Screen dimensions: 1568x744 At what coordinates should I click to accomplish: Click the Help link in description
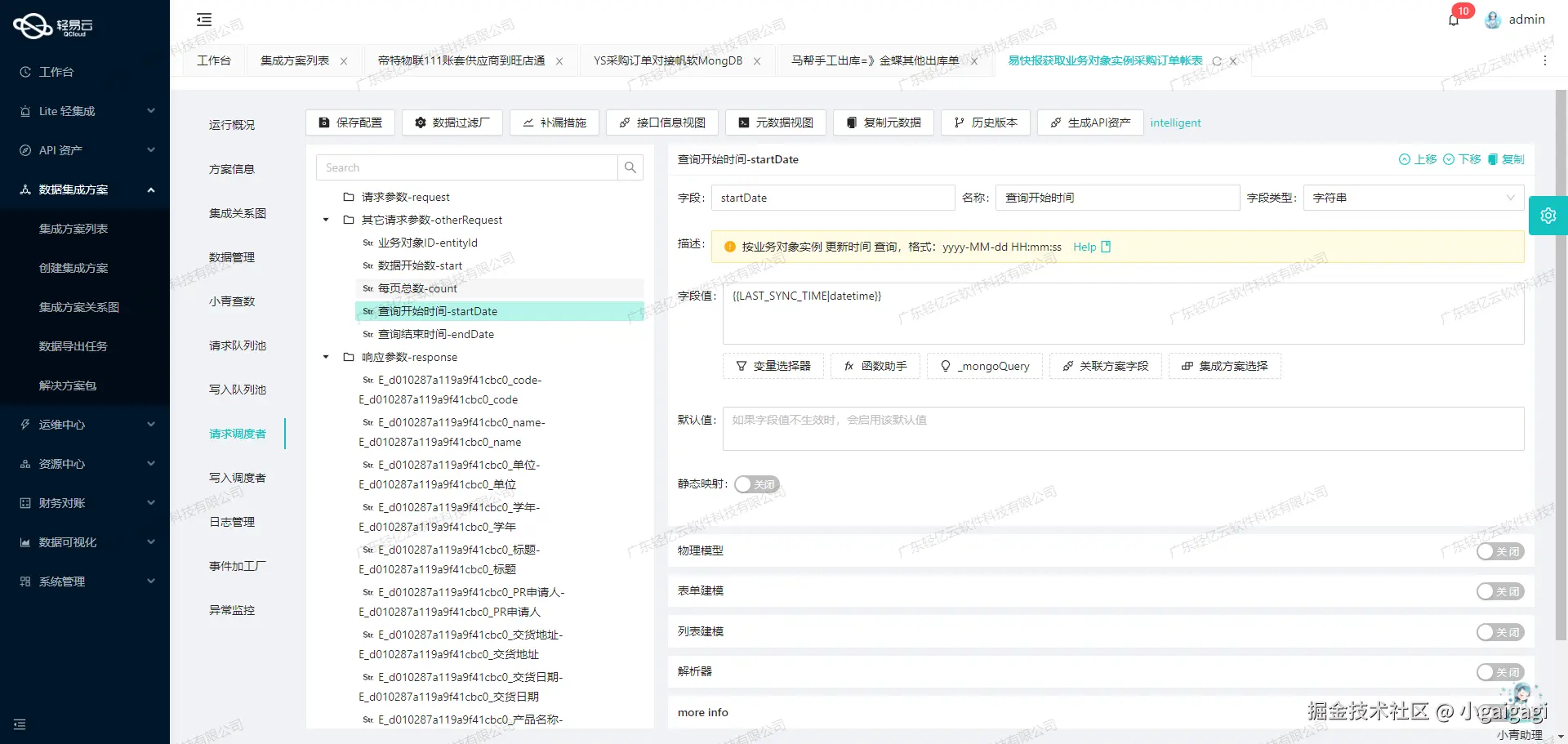click(x=1084, y=247)
